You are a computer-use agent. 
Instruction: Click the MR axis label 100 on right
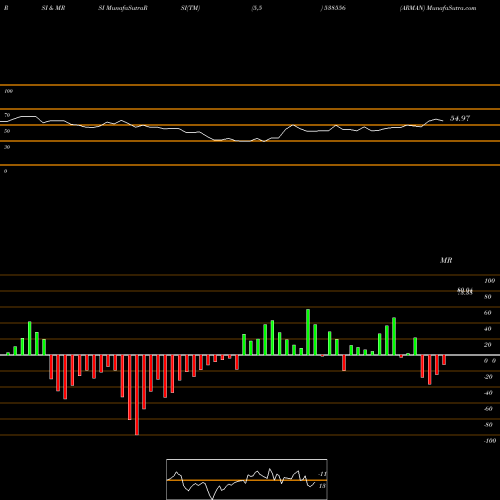tap(490, 281)
